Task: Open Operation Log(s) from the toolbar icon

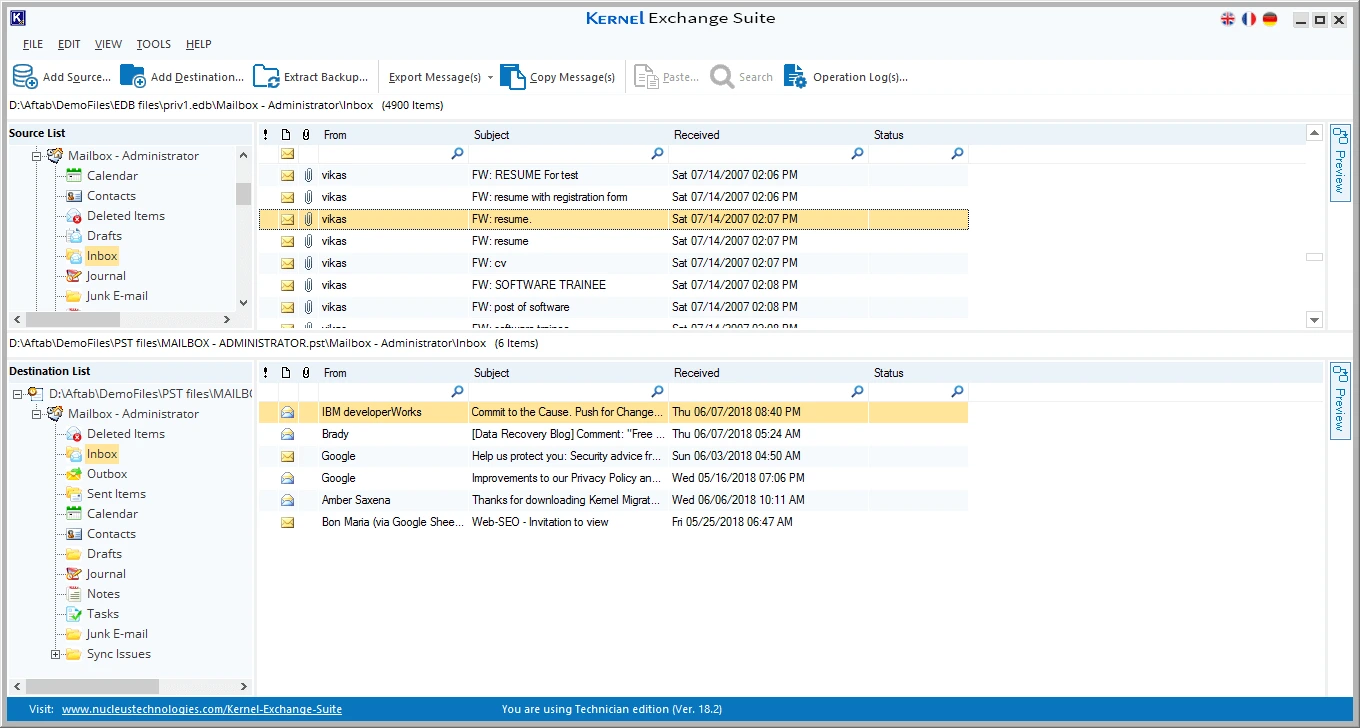Action: click(x=795, y=77)
